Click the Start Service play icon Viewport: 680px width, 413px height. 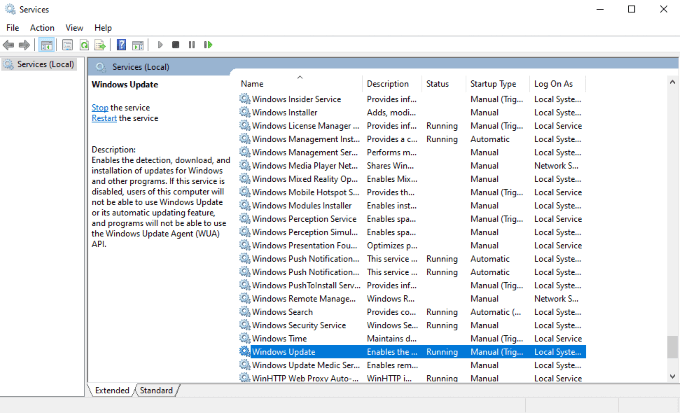160,45
